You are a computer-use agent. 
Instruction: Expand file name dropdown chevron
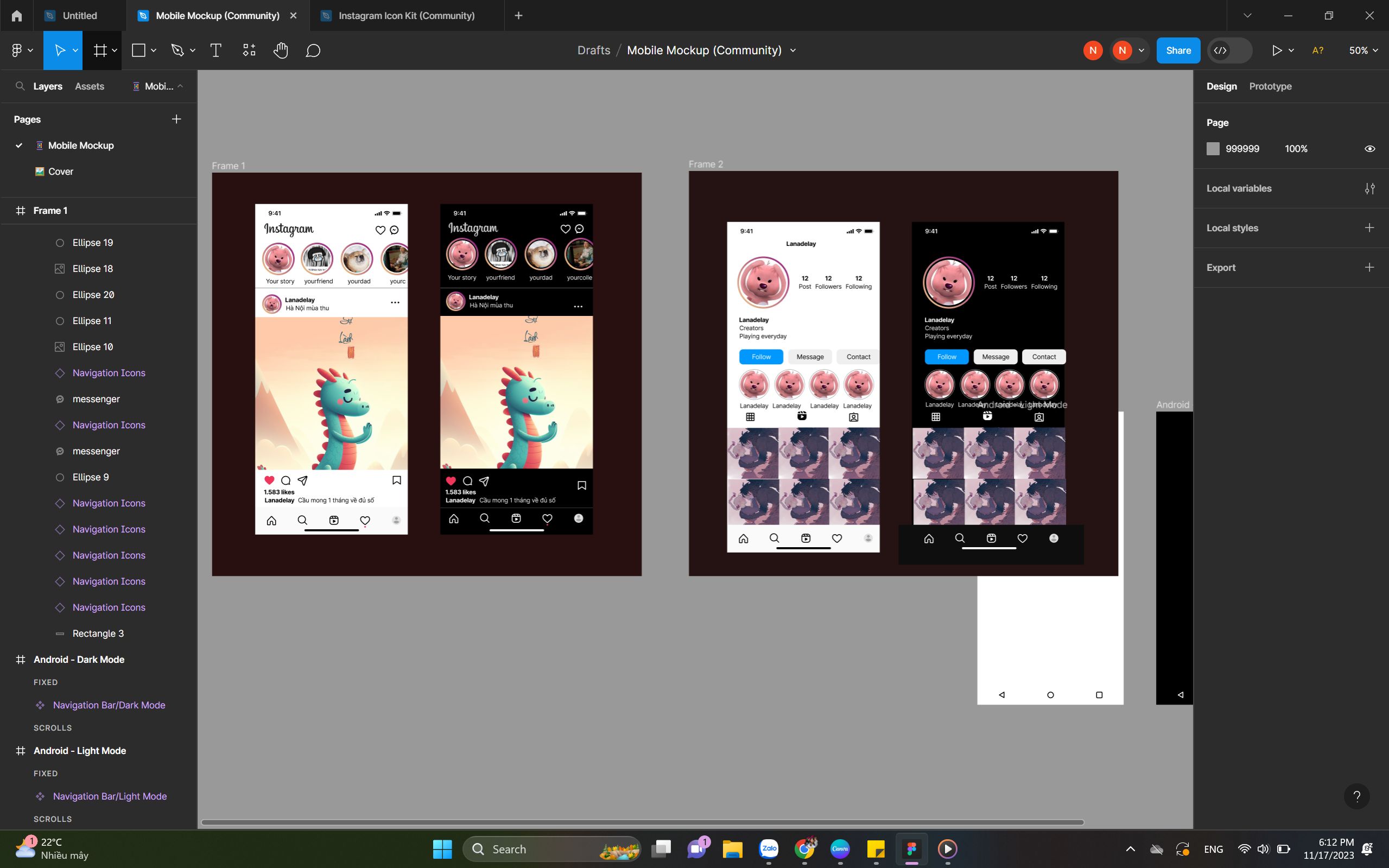[x=793, y=50]
